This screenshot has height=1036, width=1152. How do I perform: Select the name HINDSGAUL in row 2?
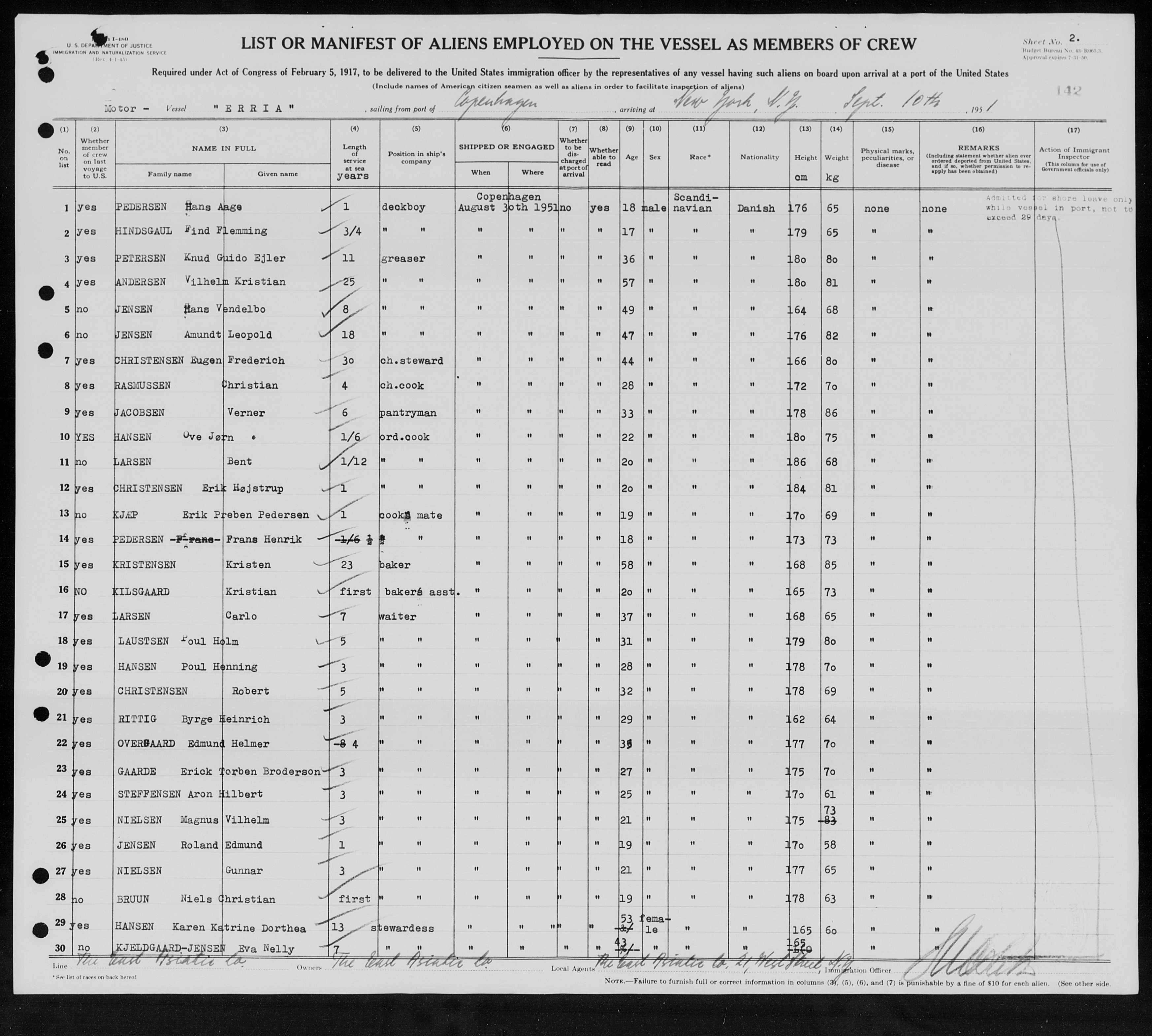(144, 231)
